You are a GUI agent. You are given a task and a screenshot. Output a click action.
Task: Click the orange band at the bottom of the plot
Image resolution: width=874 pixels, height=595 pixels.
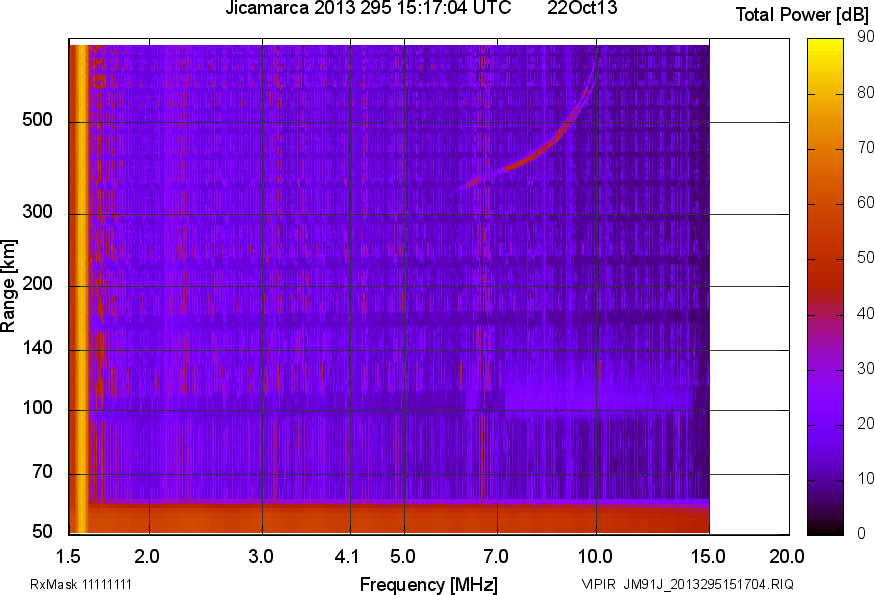point(390,520)
